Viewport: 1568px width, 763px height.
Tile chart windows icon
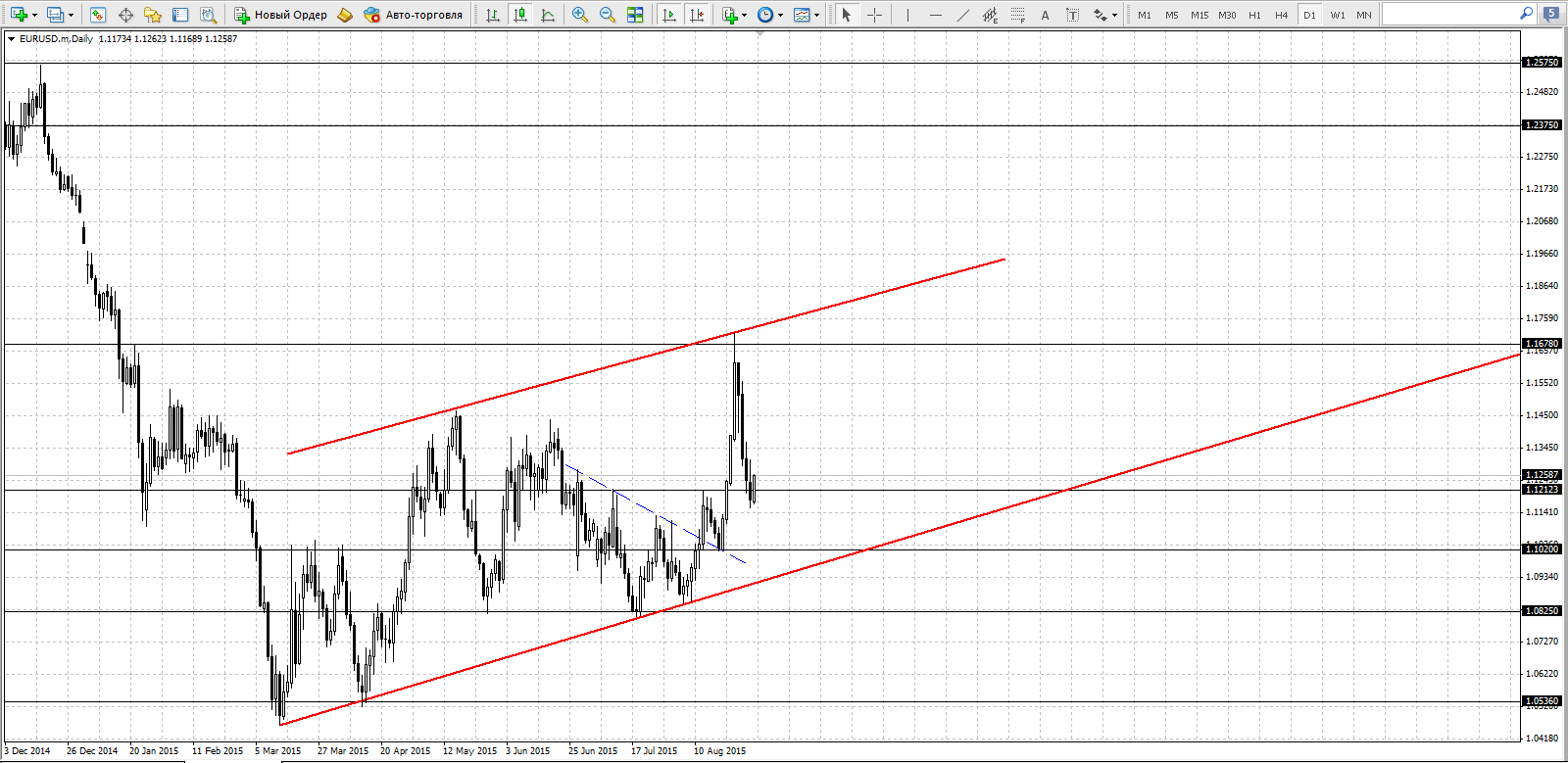635,15
